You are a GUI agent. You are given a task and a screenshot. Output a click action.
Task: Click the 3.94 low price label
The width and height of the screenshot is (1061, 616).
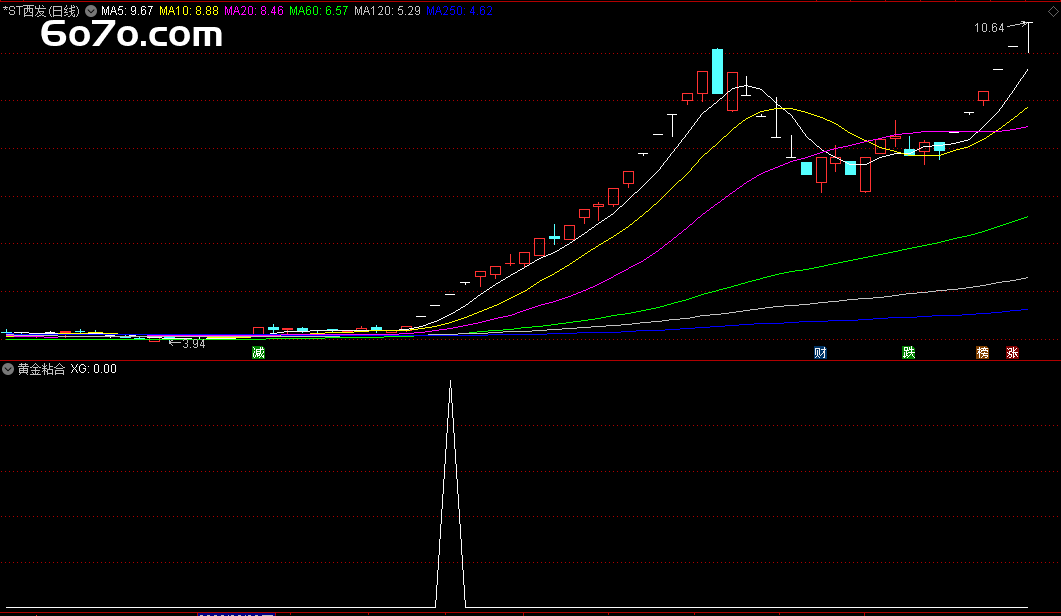coord(192,344)
